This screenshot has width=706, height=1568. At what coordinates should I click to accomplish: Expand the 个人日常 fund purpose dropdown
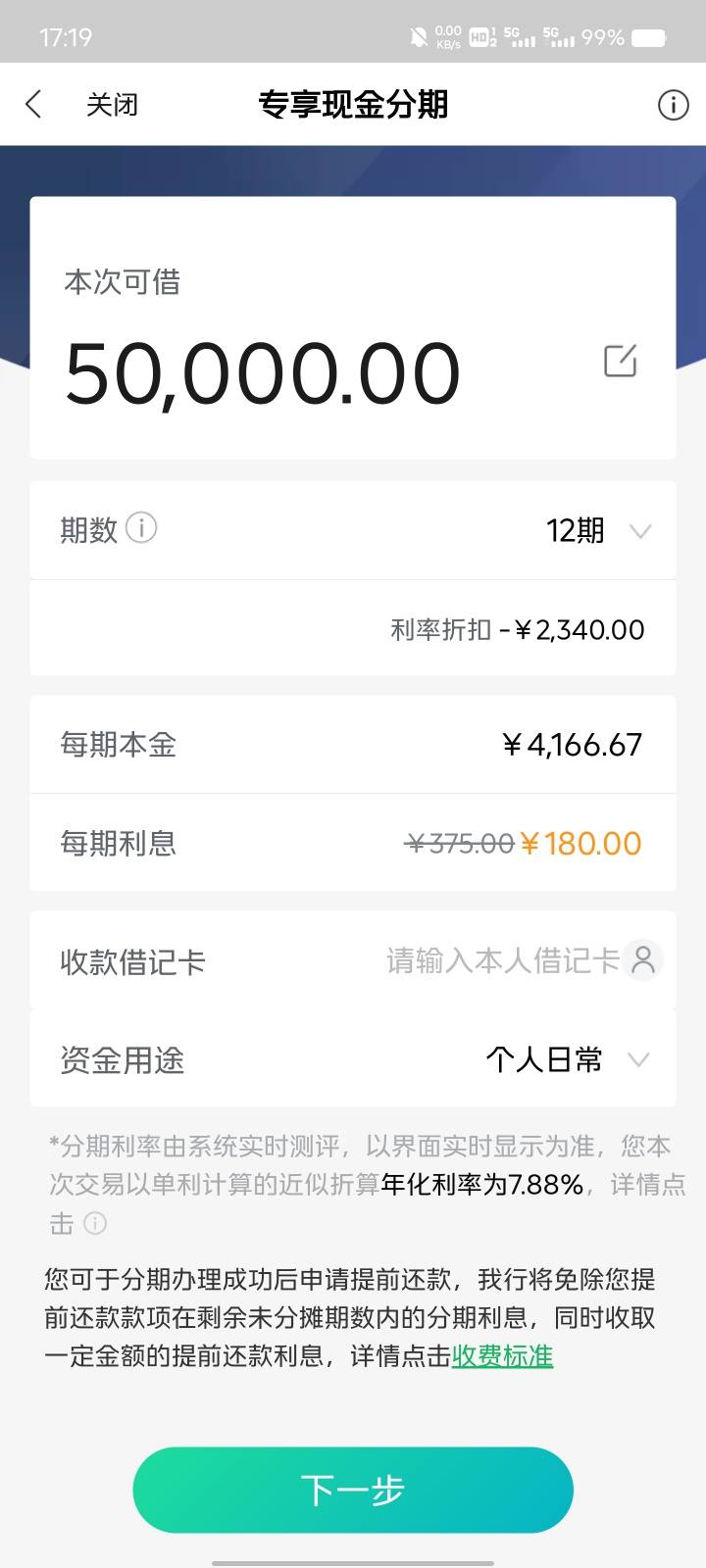(353, 1059)
